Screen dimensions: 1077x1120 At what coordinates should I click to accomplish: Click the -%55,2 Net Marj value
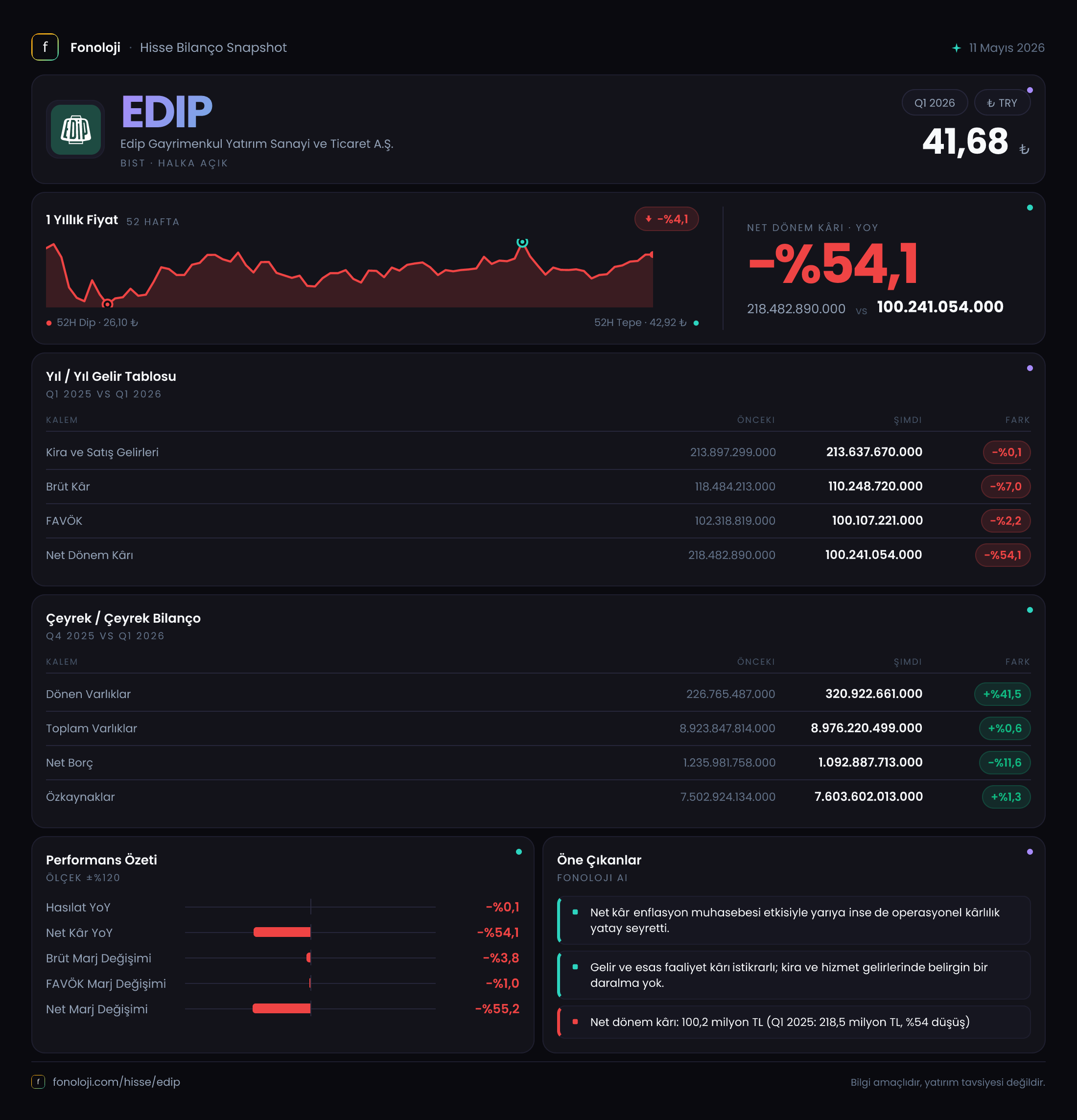point(498,1009)
